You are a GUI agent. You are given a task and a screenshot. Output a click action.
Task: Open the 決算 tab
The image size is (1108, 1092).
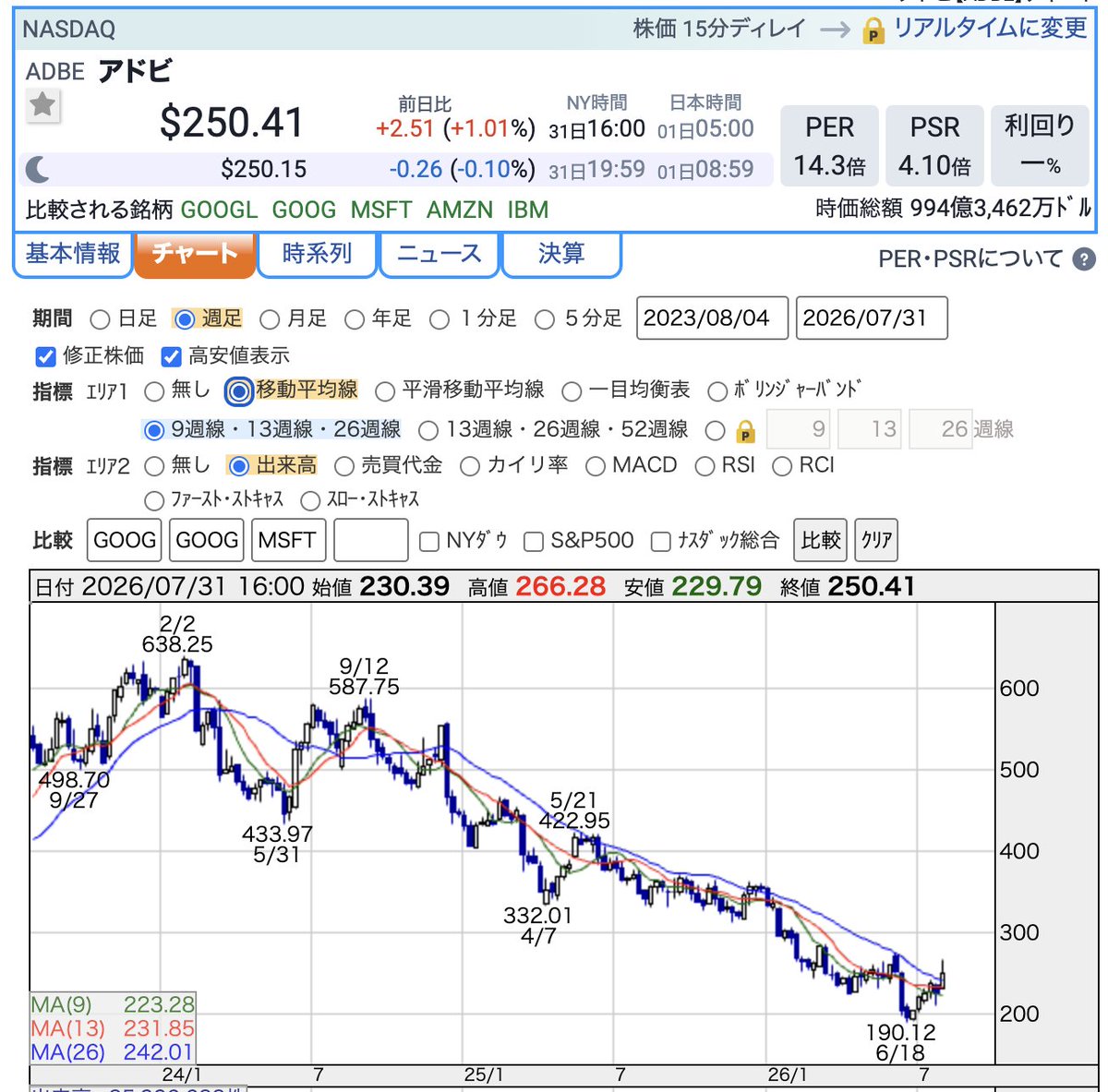coord(560,253)
